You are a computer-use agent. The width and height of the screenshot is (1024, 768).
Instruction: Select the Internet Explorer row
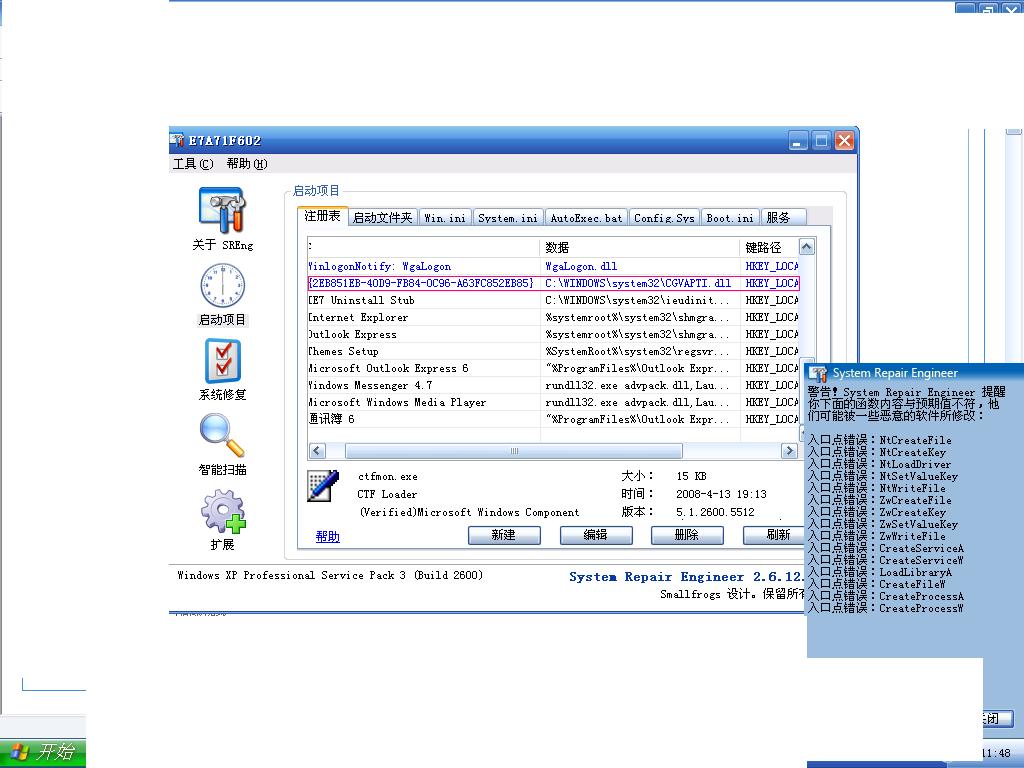click(553, 317)
